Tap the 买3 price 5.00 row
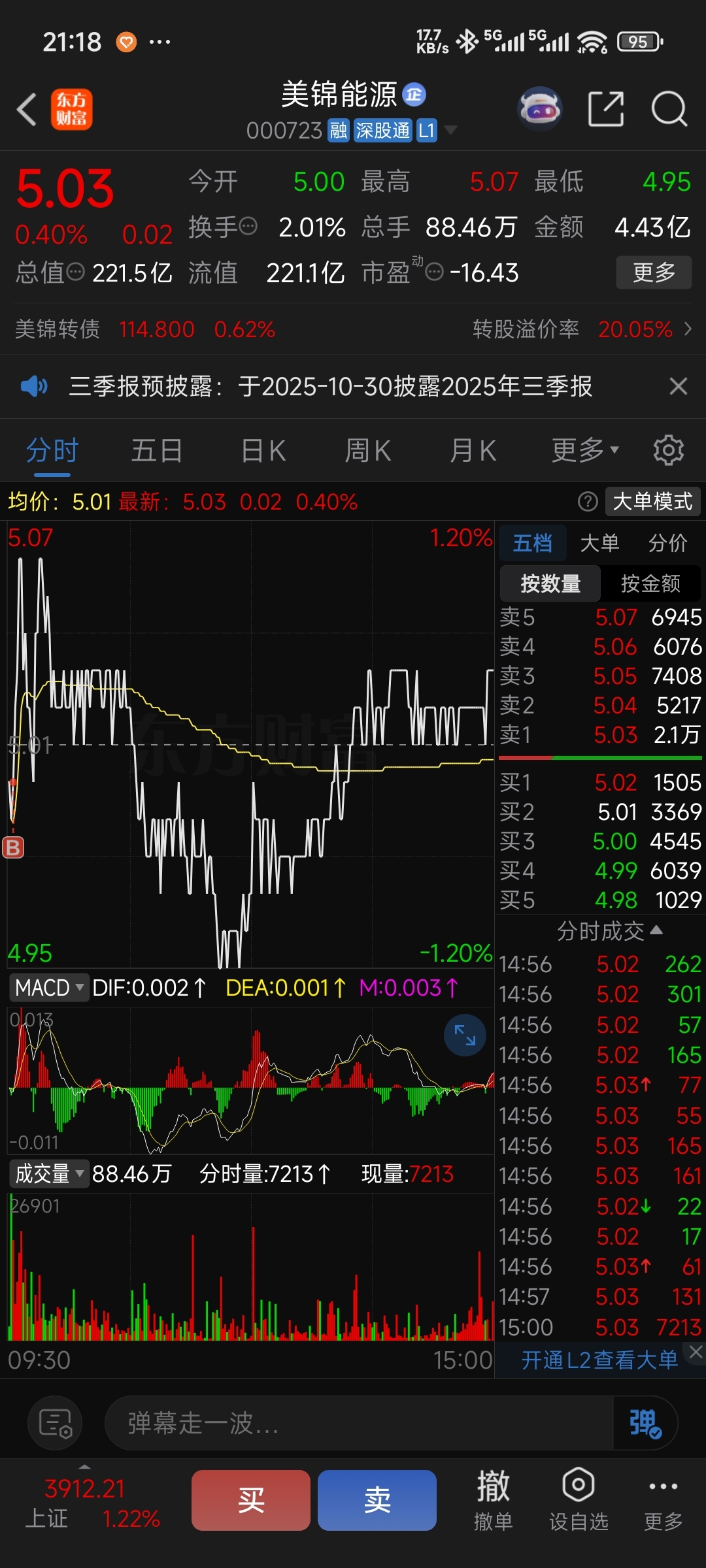 pos(600,841)
